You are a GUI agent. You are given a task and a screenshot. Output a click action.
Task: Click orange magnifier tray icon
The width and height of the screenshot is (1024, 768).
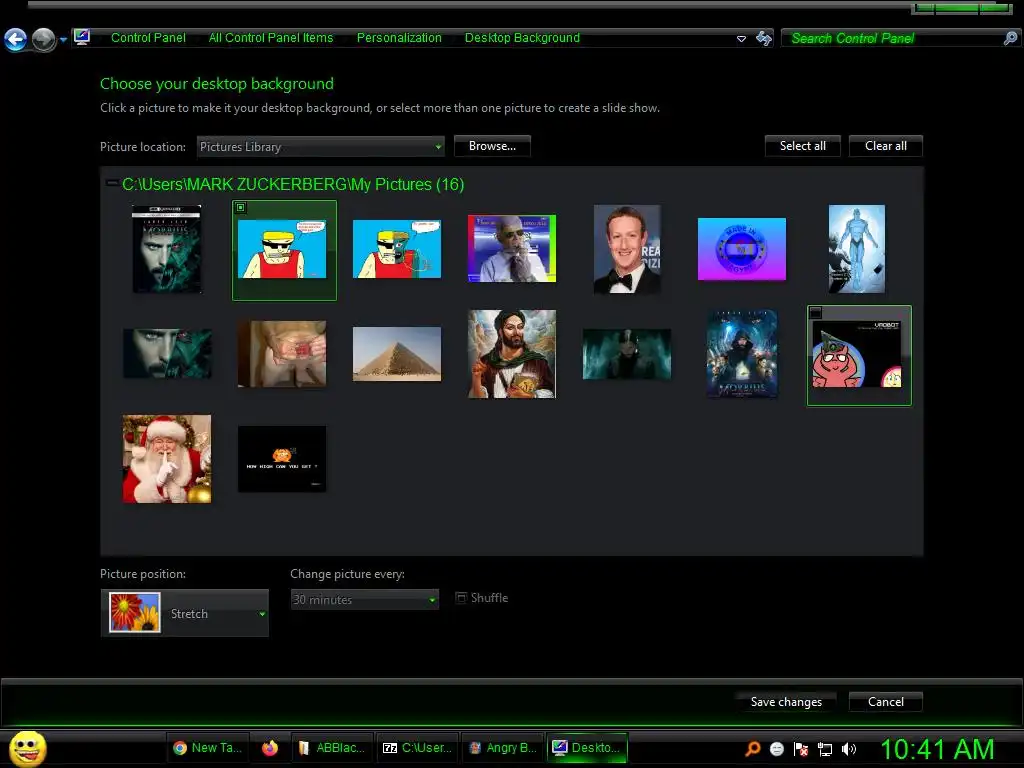[x=753, y=749]
